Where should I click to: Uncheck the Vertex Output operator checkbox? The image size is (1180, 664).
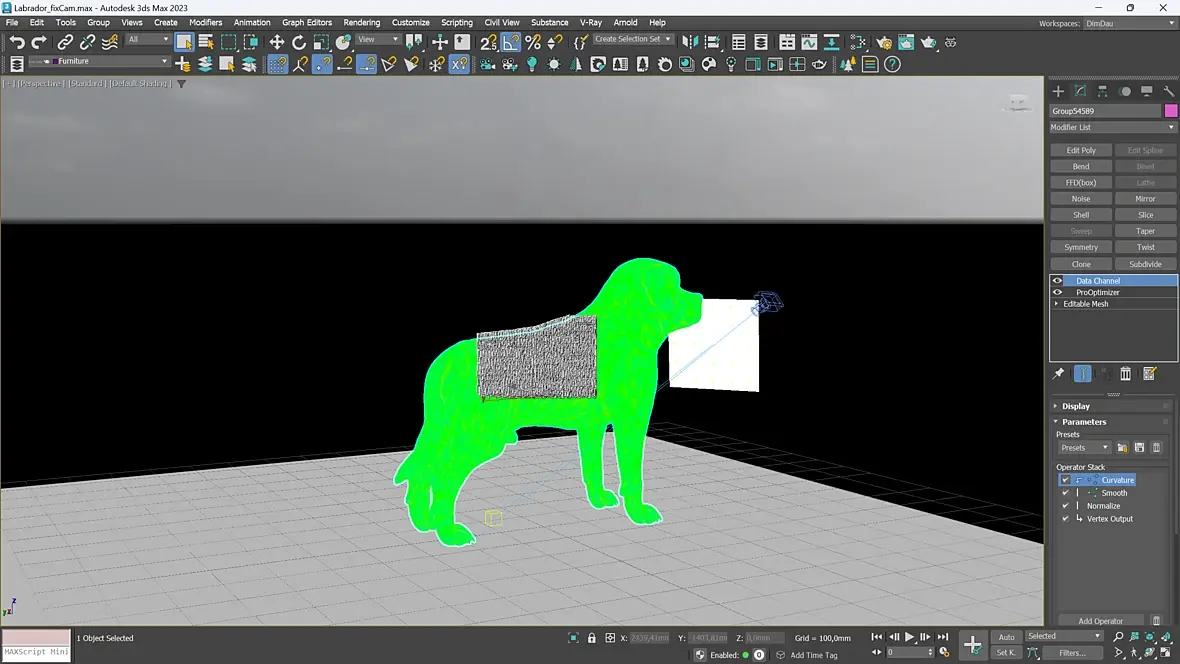(x=1065, y=519)
